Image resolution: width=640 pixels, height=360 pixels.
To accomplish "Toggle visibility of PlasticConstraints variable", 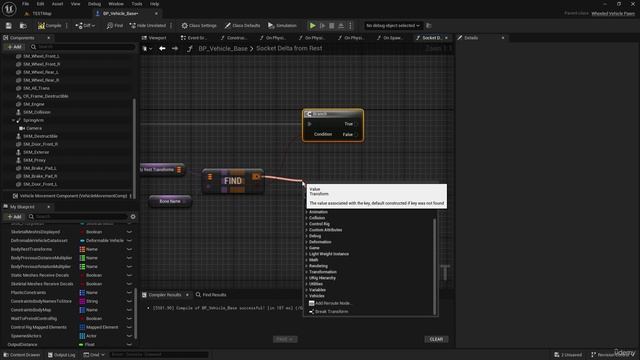I will (x=129, y=293).
